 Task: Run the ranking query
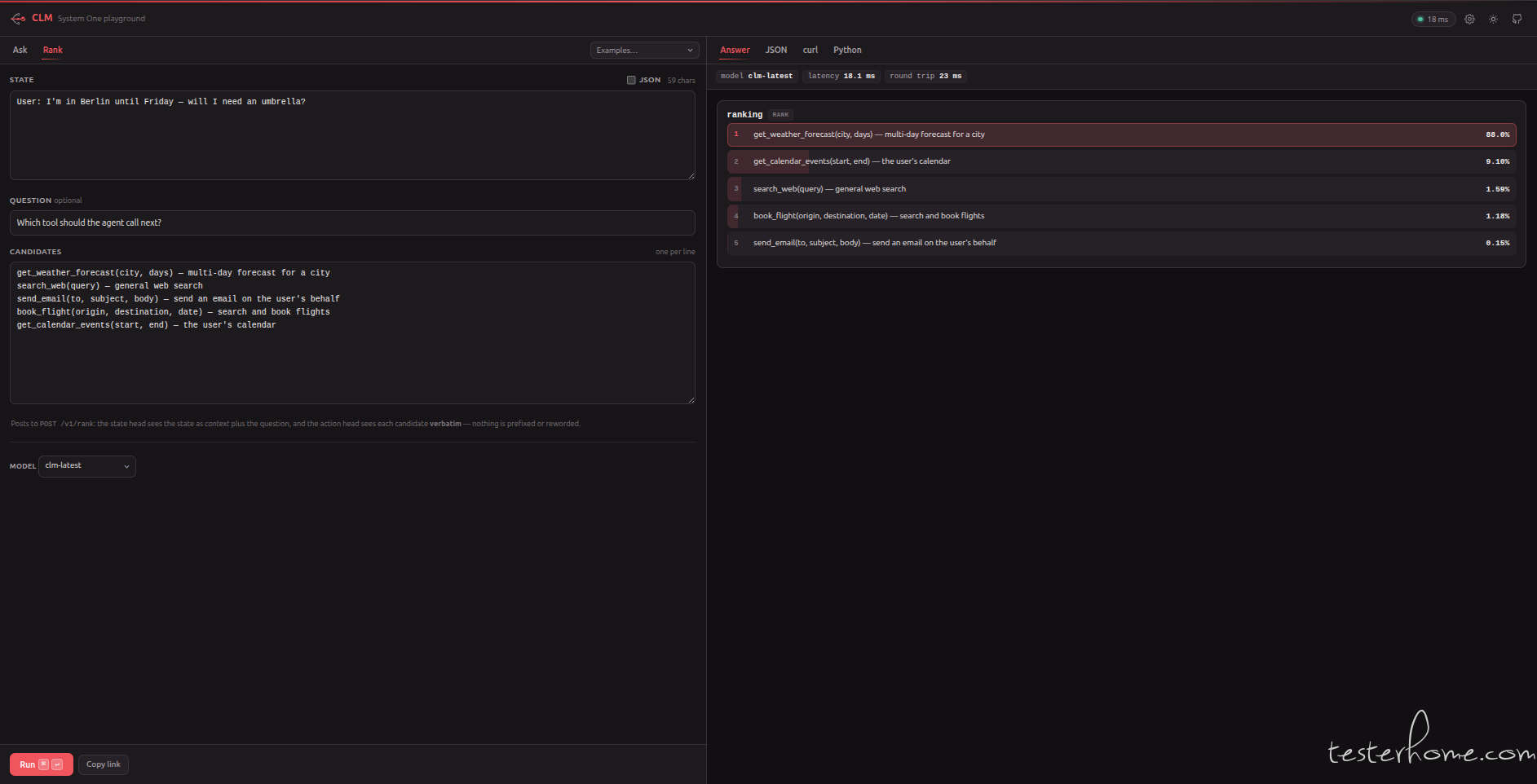pos(42,764)
